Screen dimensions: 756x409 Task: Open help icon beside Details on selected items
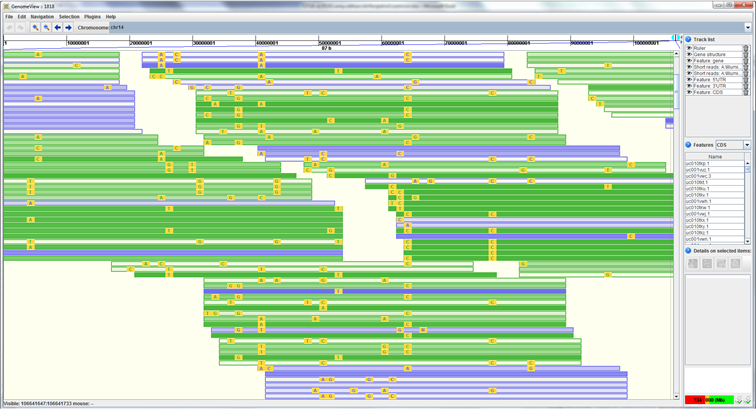[688, 251]
